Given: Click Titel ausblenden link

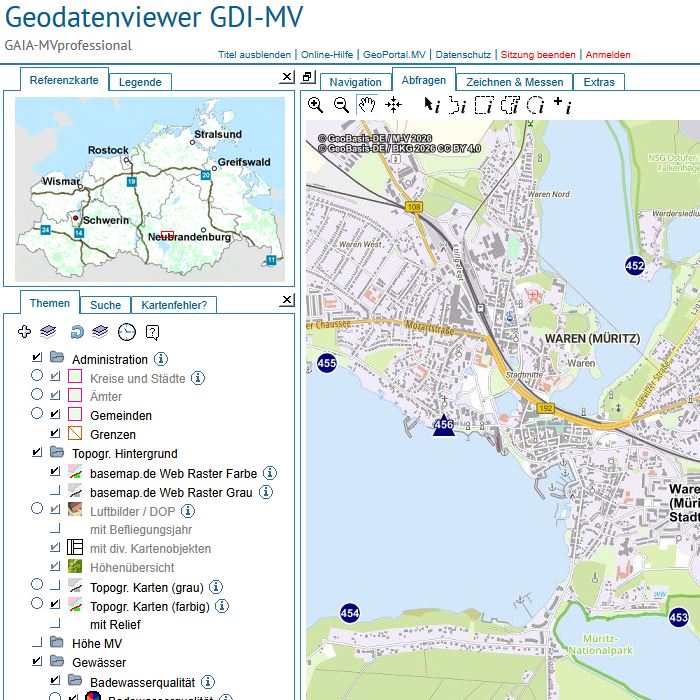Looking at the screenshot, I should (254, 54).
